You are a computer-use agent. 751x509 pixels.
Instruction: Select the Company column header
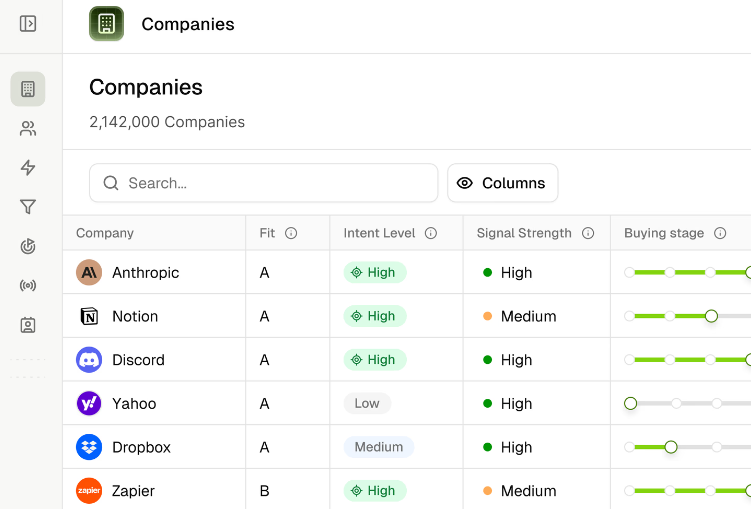point(105,233)
